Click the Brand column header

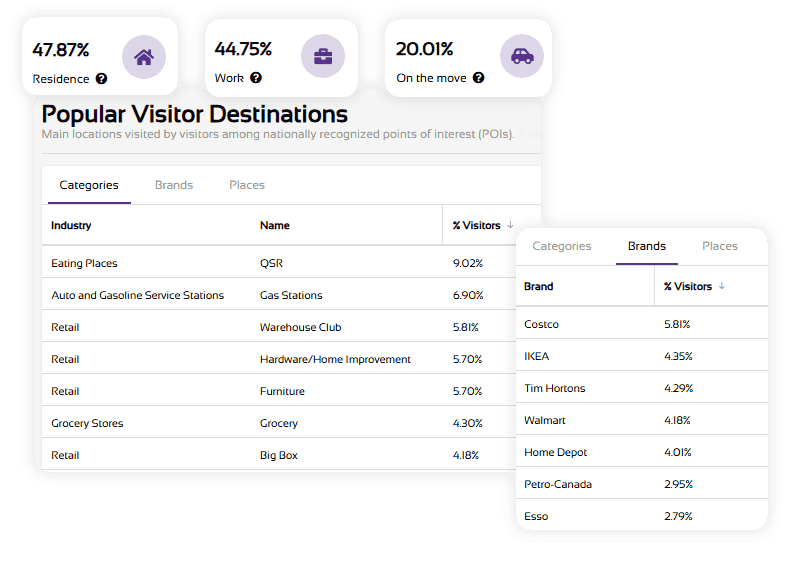(539, 286)
